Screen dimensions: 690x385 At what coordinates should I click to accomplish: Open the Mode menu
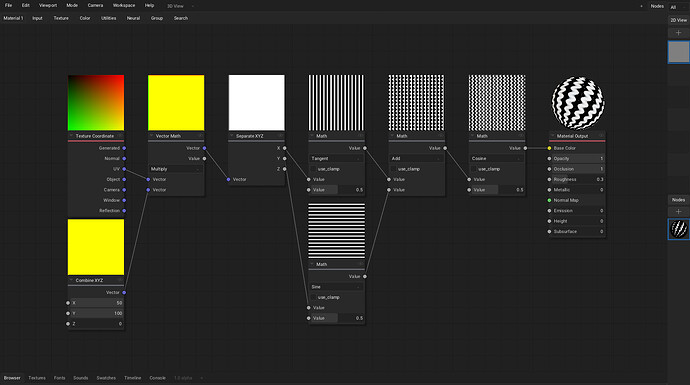tap(72, 5)
